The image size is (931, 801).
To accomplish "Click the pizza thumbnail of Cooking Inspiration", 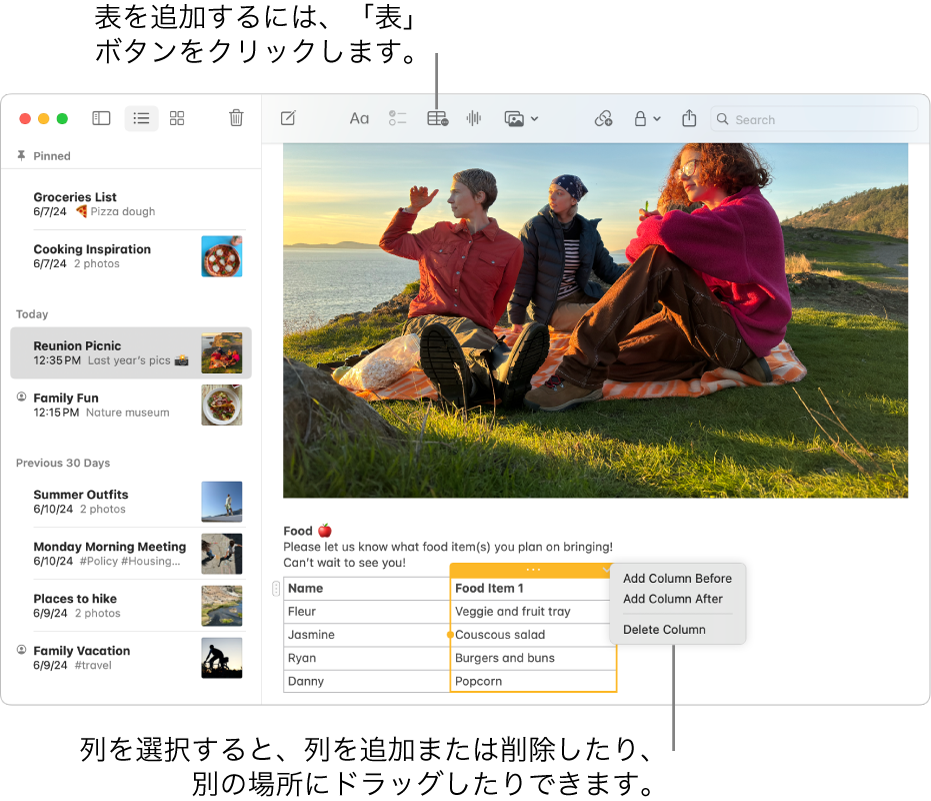I will point(221,257).
